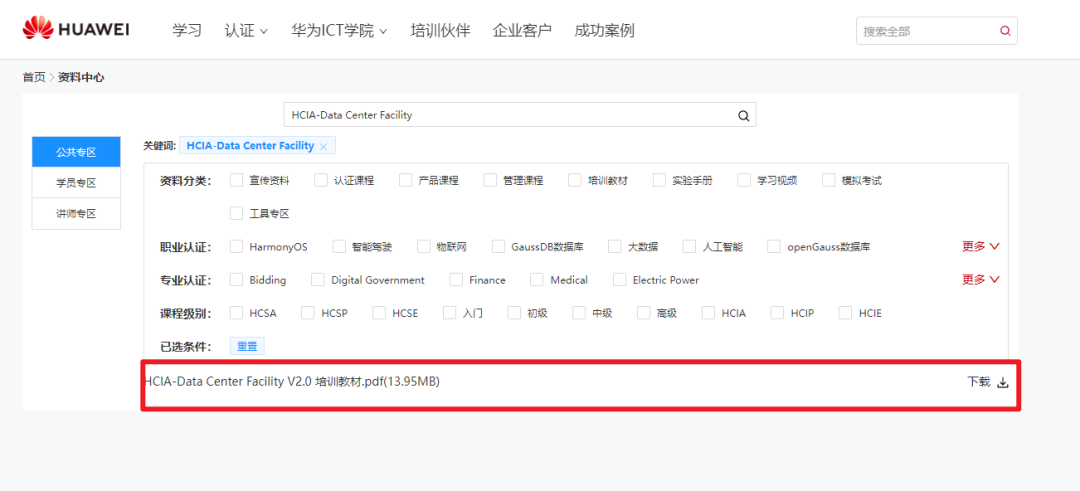Check the 宣传资料 checkbox
The height and width of the screenshot is (491, 1080).
pos(237,180)
